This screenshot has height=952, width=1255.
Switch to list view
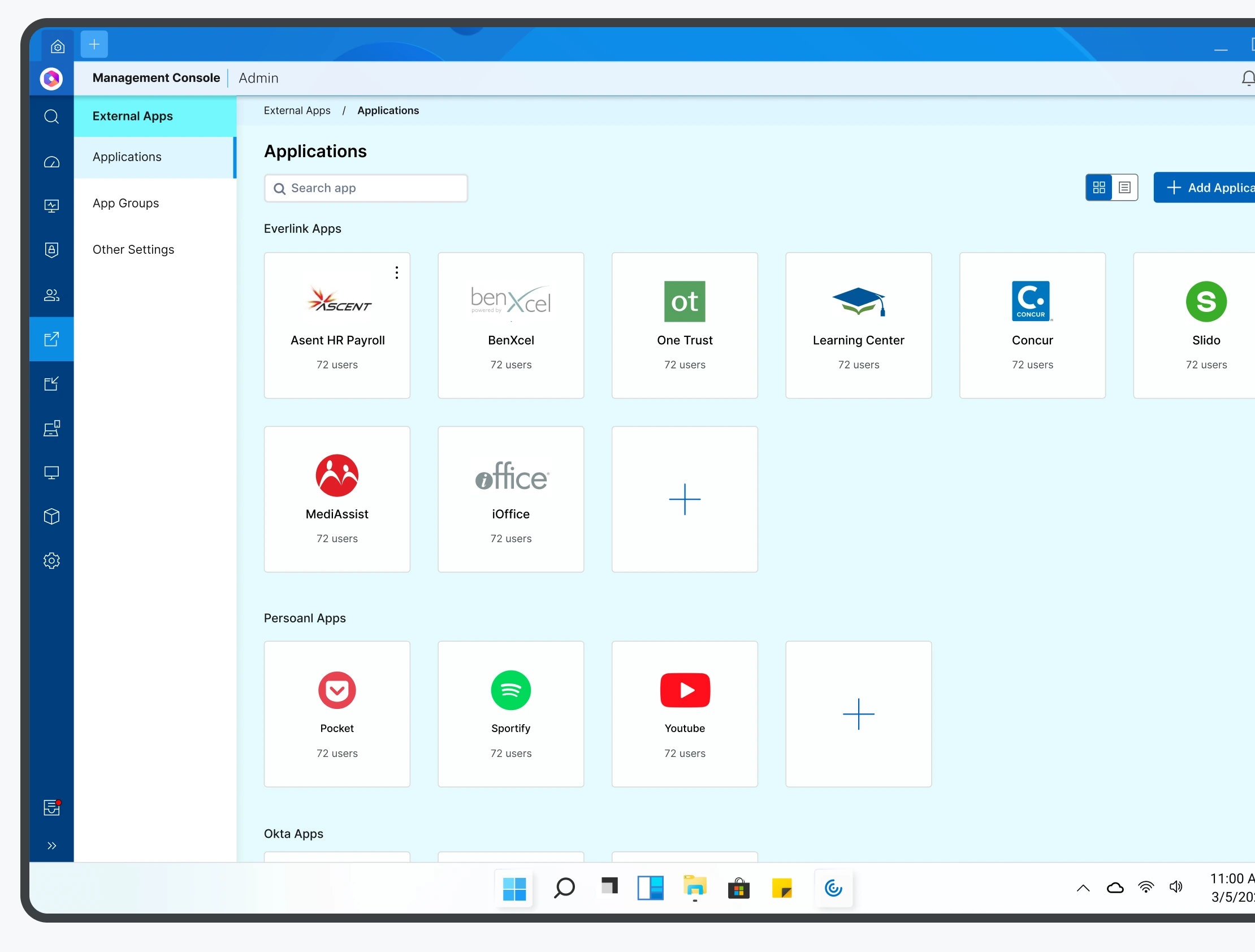(1124, 188)
